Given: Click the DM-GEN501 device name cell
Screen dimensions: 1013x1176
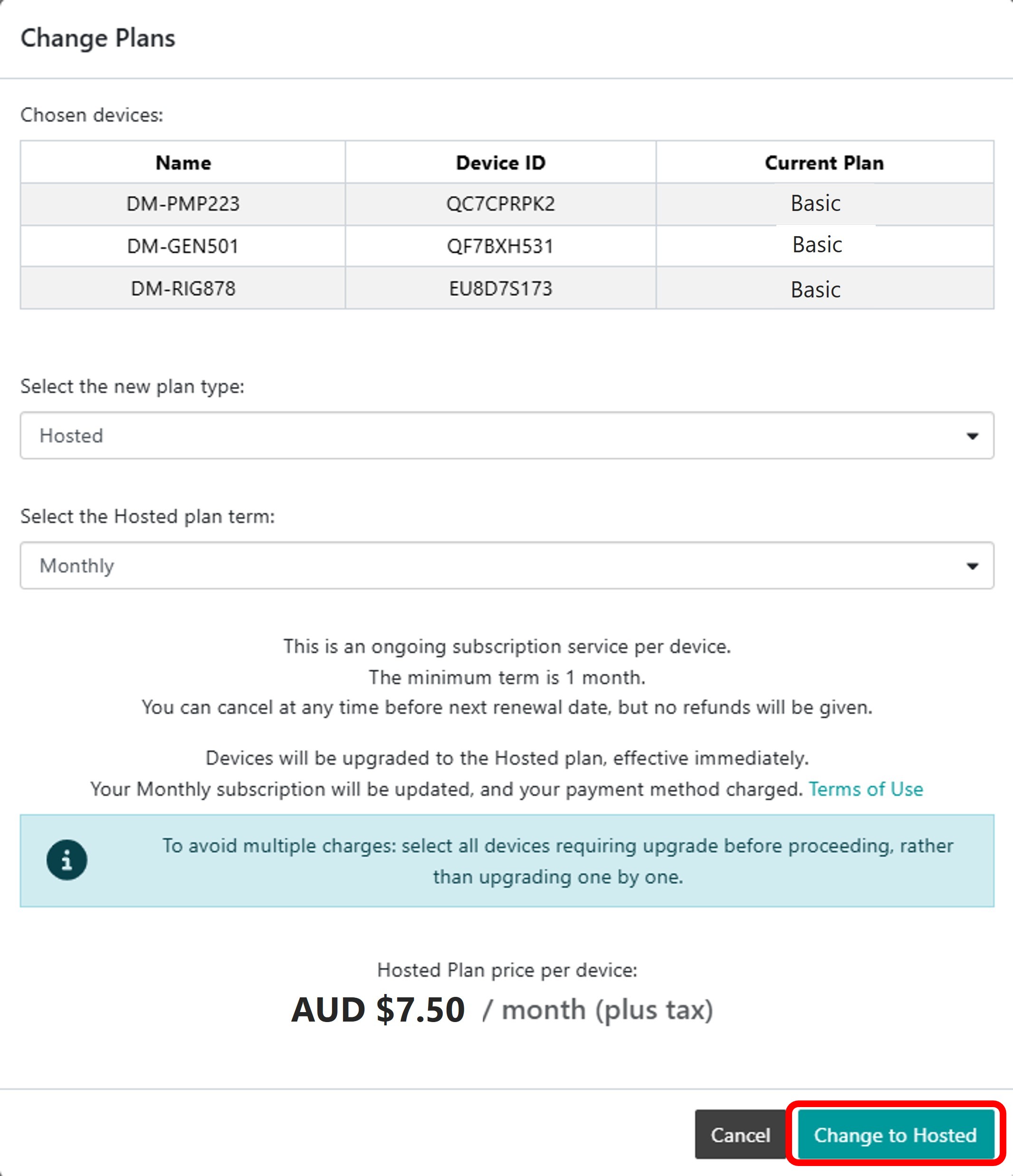Looking at the screenshot, I should click(183, 246).
